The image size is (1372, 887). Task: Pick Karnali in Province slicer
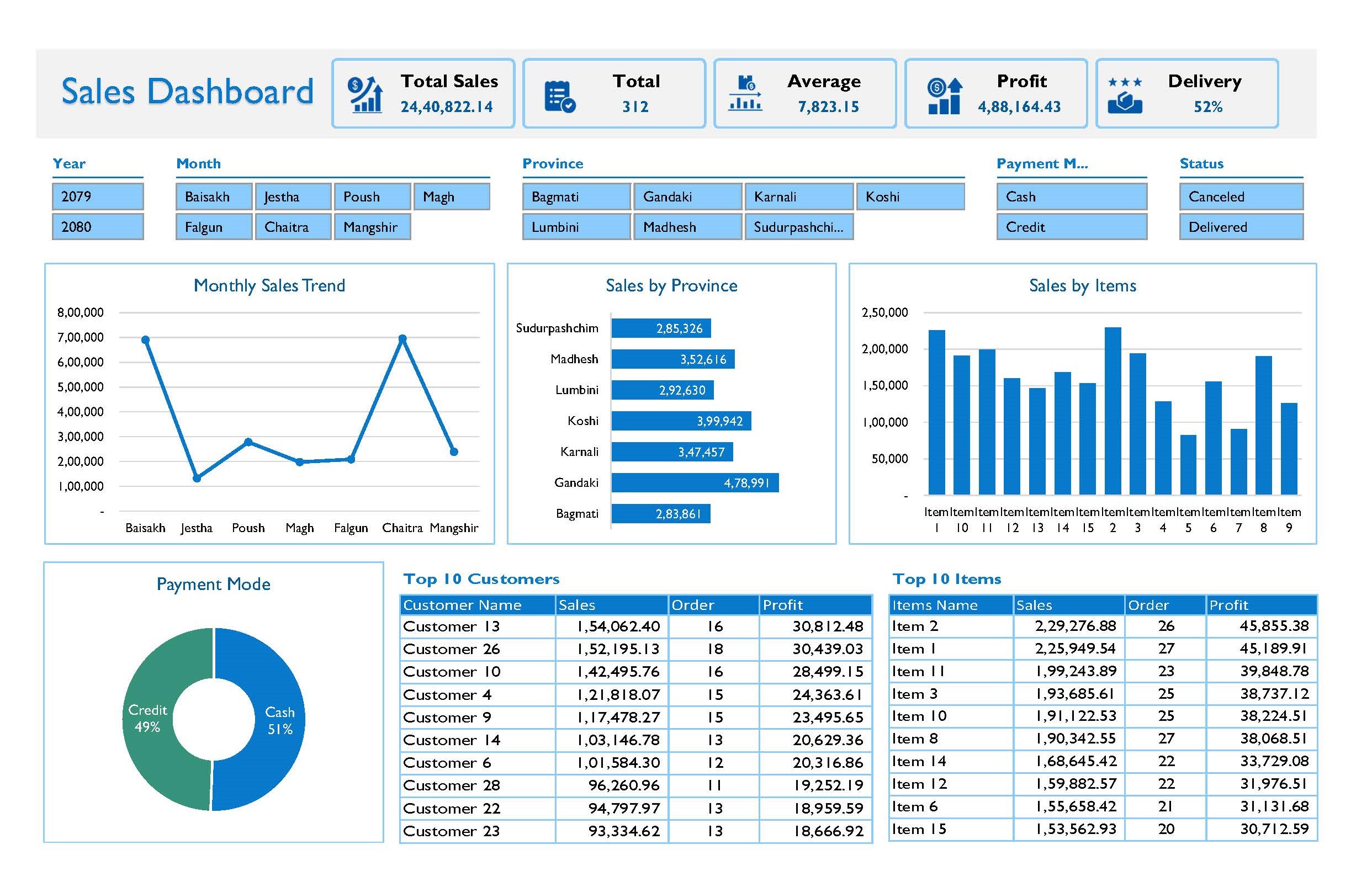point(799,196)
